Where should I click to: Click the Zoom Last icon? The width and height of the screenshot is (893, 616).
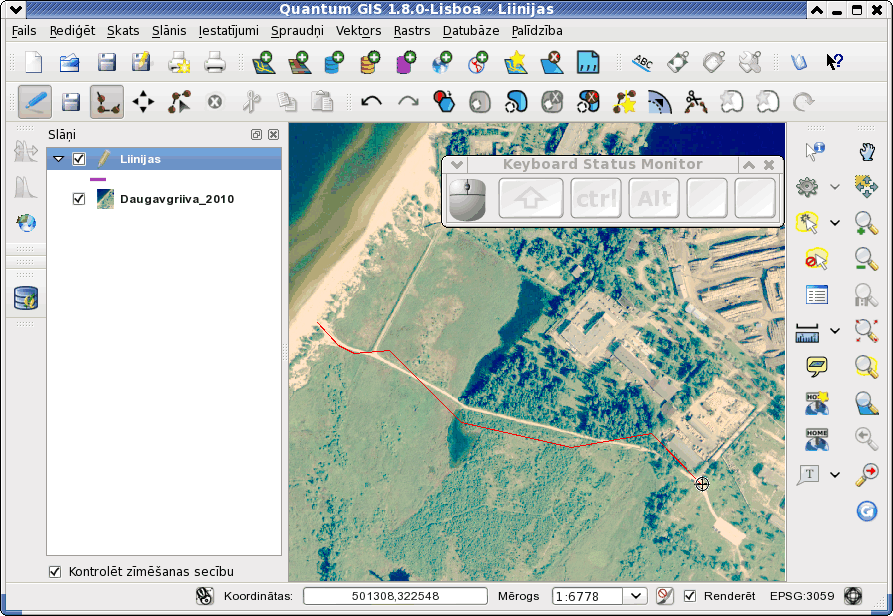tap(866, 438)
